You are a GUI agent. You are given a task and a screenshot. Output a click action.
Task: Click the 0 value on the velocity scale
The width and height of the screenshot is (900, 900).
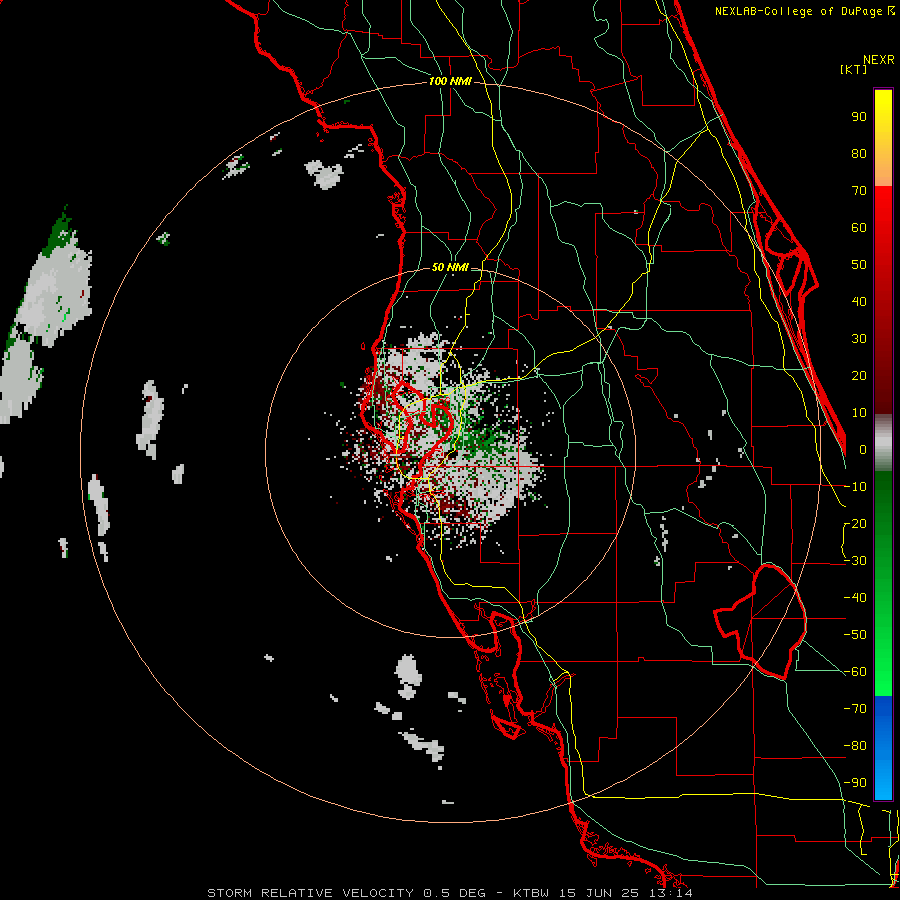[x=863, y=450]
